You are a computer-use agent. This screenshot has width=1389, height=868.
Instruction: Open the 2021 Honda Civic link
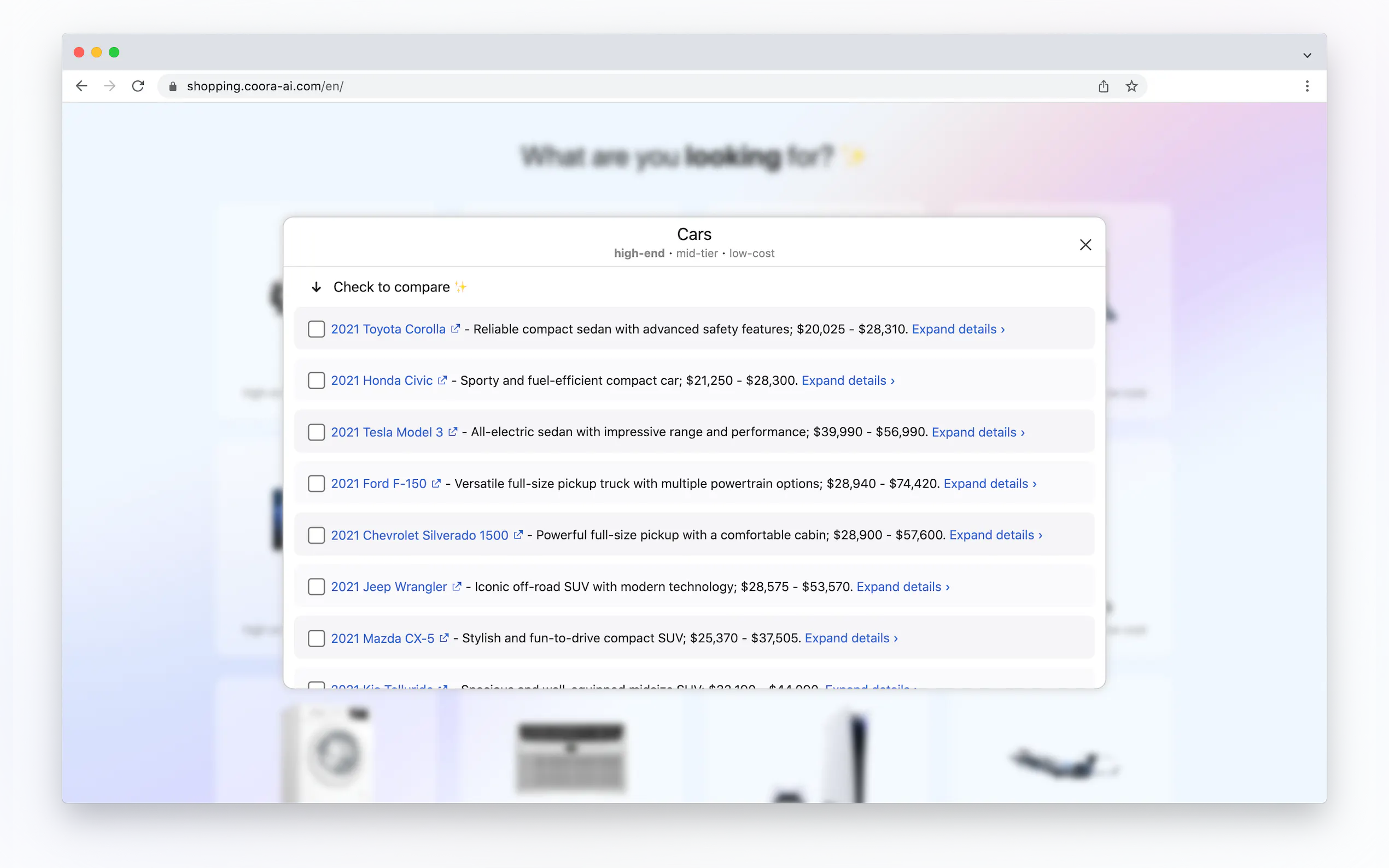pyautogui.click(x=381, y=380)
